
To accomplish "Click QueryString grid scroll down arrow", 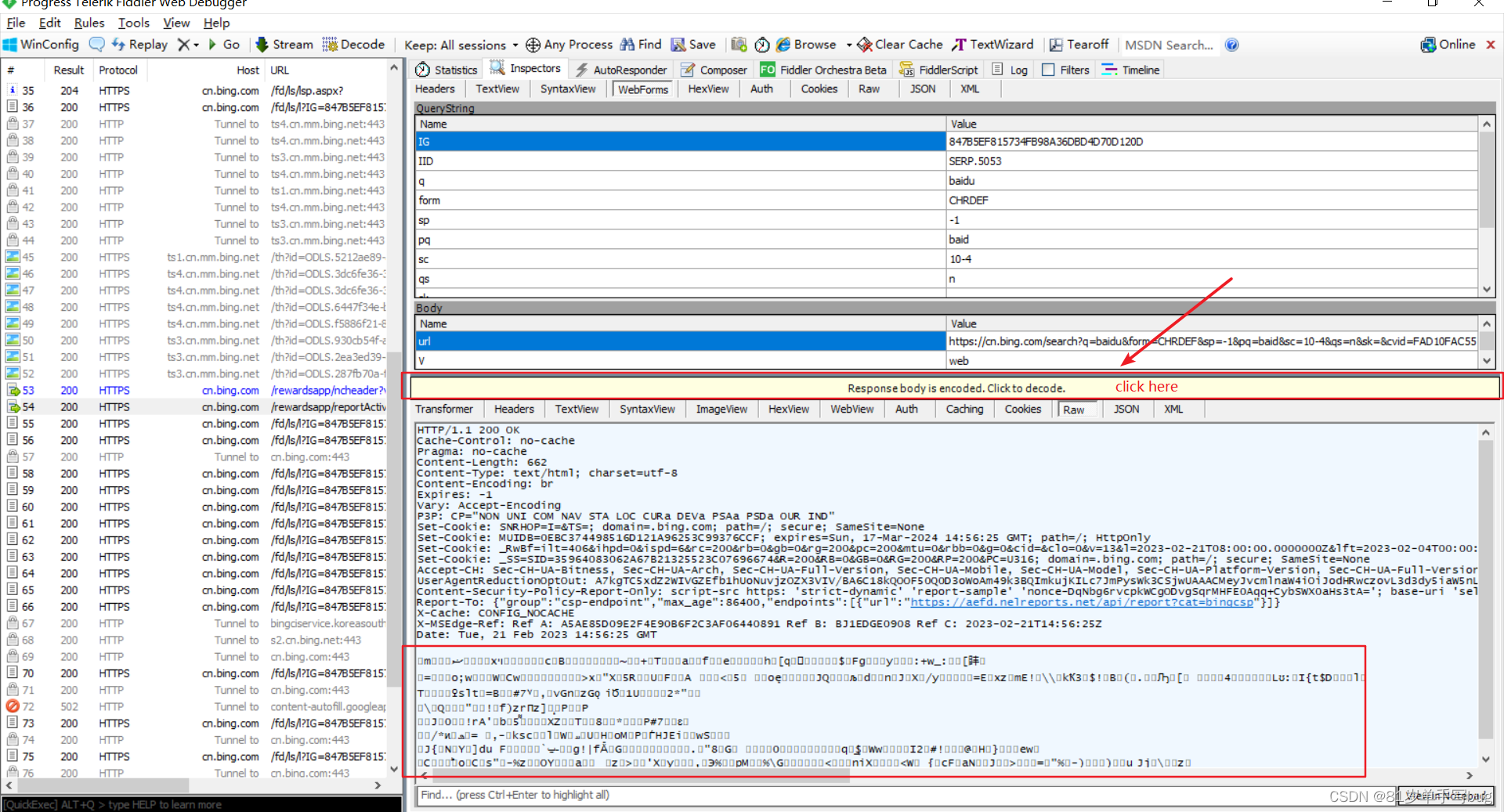I will (x=1486, y=290).
